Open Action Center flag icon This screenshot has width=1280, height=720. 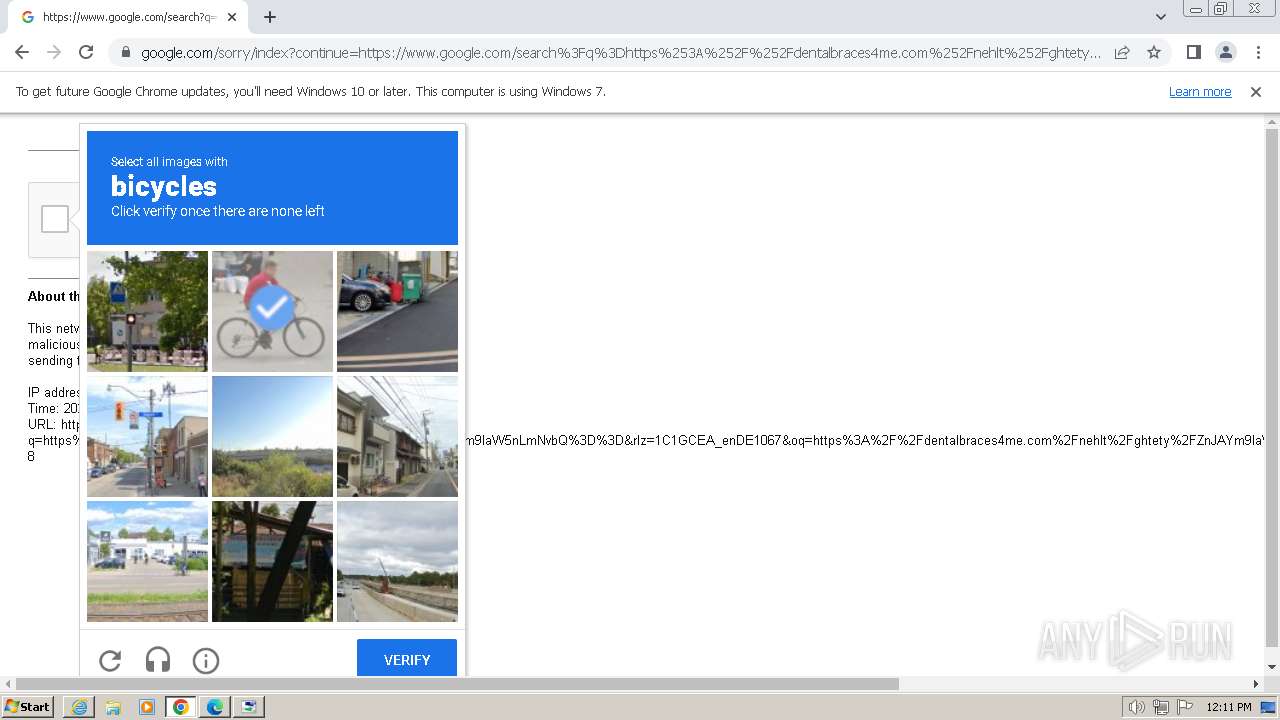pyautogui.click(x=1184, y=707)
